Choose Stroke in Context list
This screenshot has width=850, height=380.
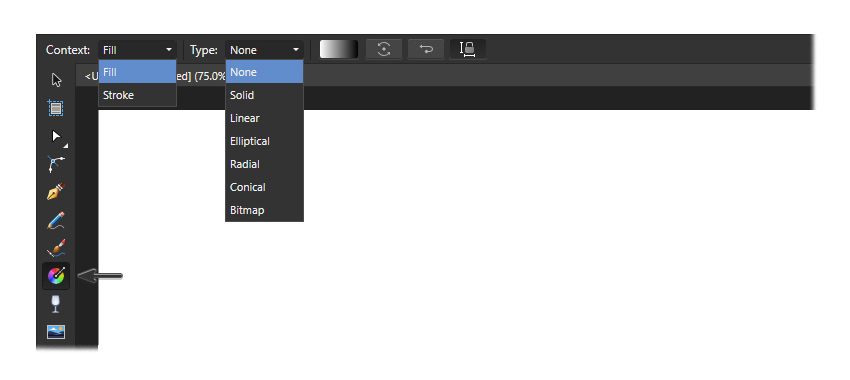click(x=137, y=95)
